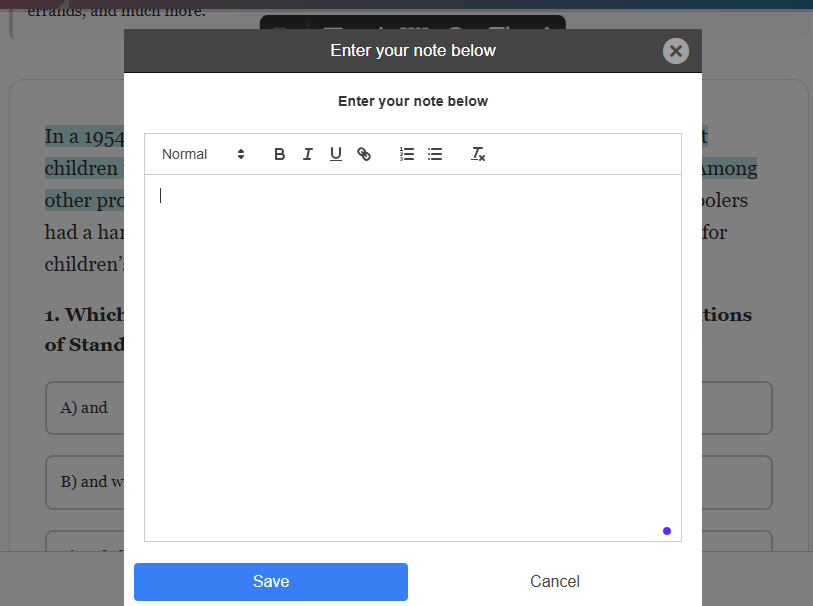The width and height of the screenshot is (813, 606).
Task: Click the purple dot in the editor corner
Action: point(667,531)
